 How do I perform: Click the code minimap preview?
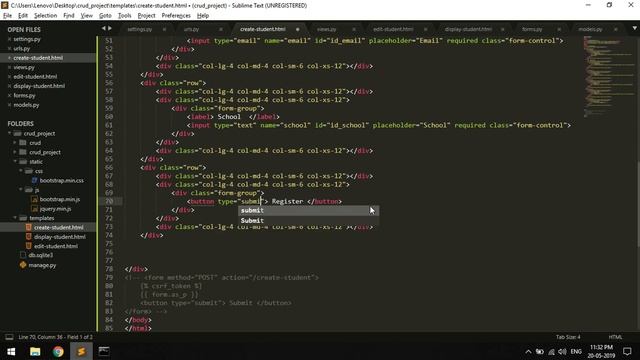(x=608, y=76)
